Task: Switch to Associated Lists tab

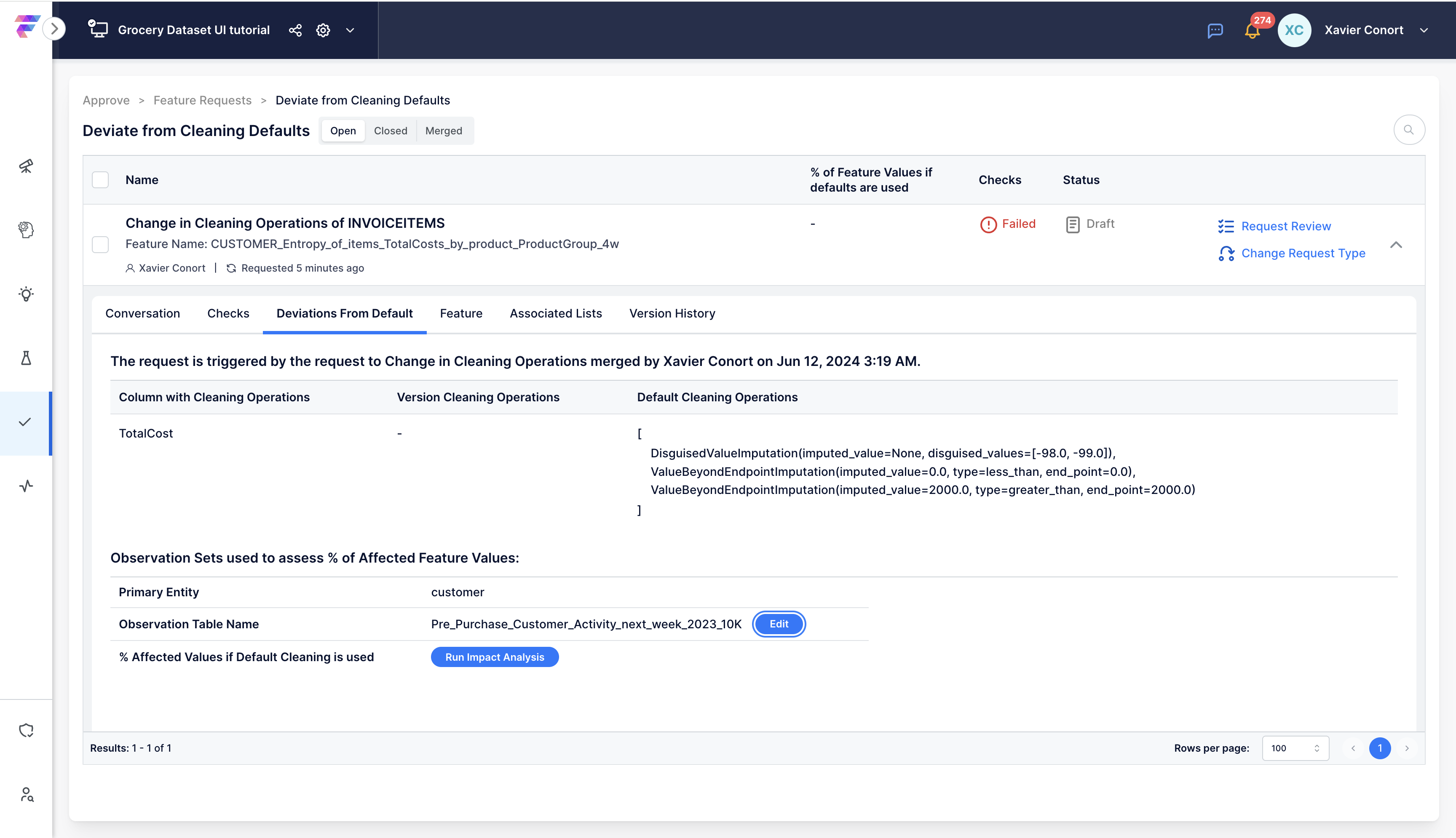Action: click(x=556, y=314)
